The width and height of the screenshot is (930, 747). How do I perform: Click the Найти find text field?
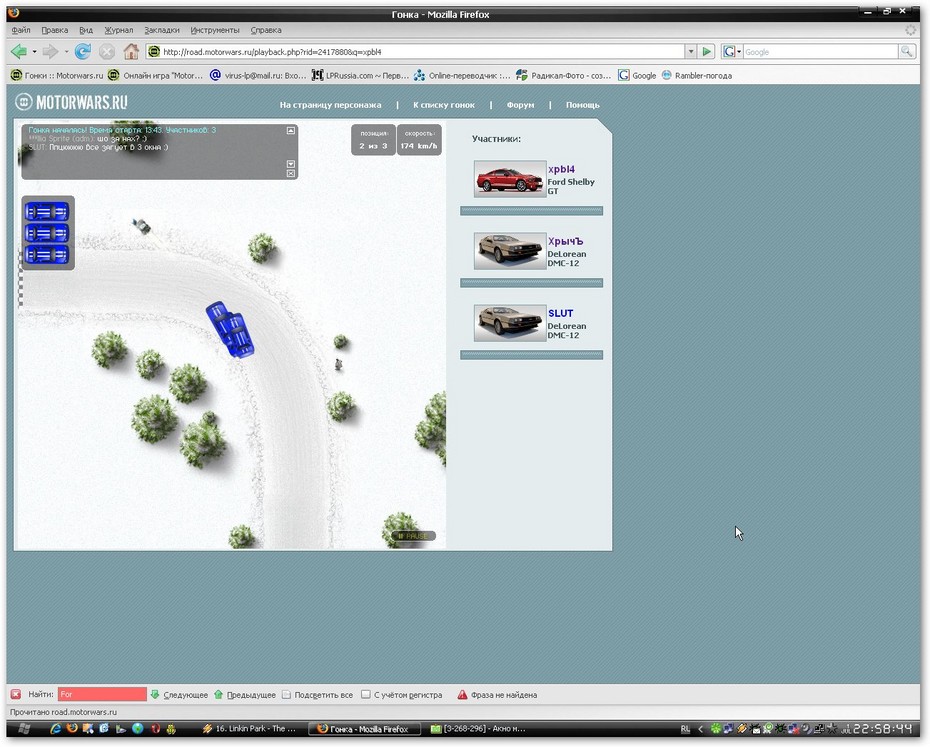click(x=102, y=694)
